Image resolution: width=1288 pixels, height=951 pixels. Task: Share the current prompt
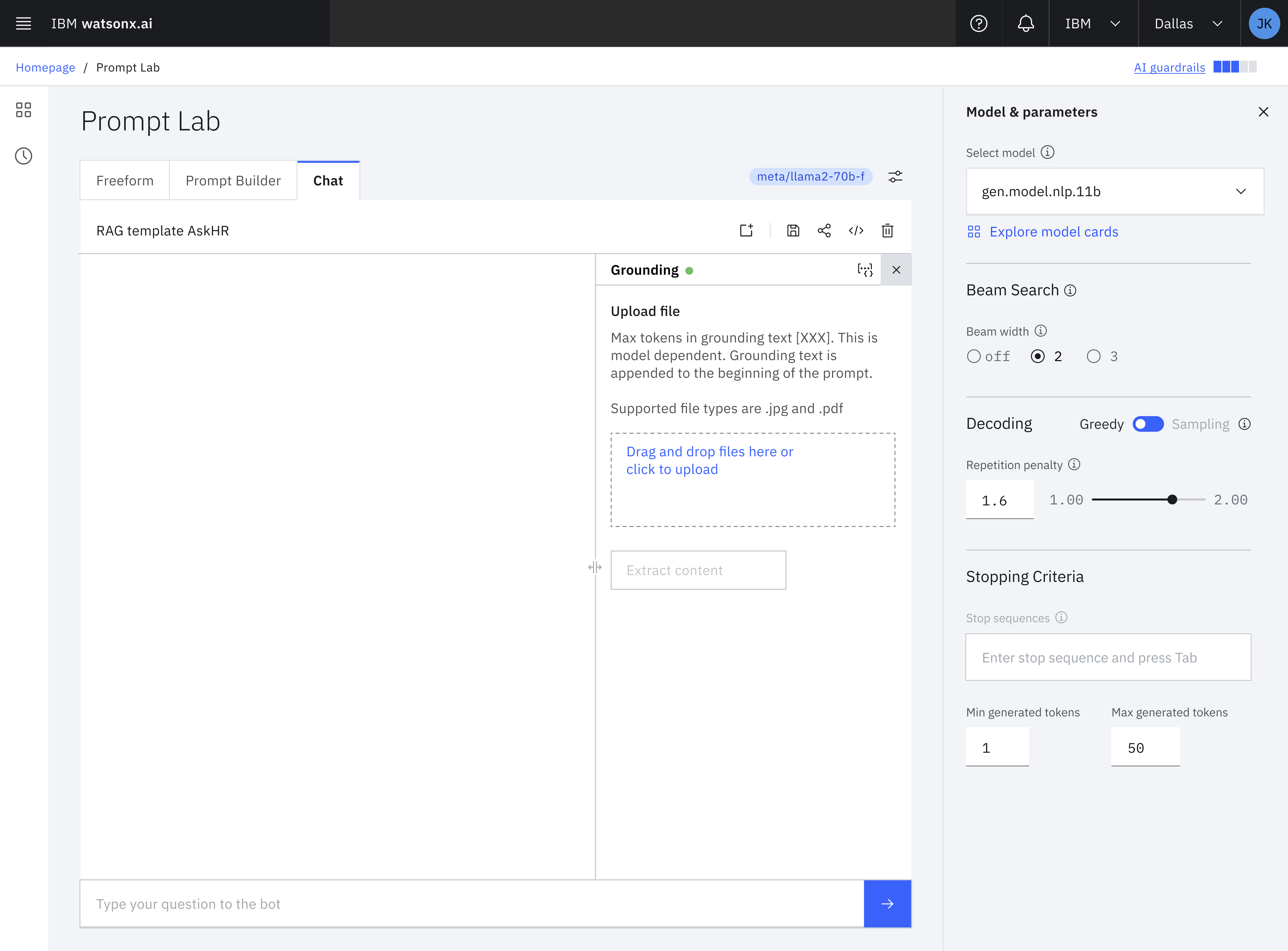point(824,230)
